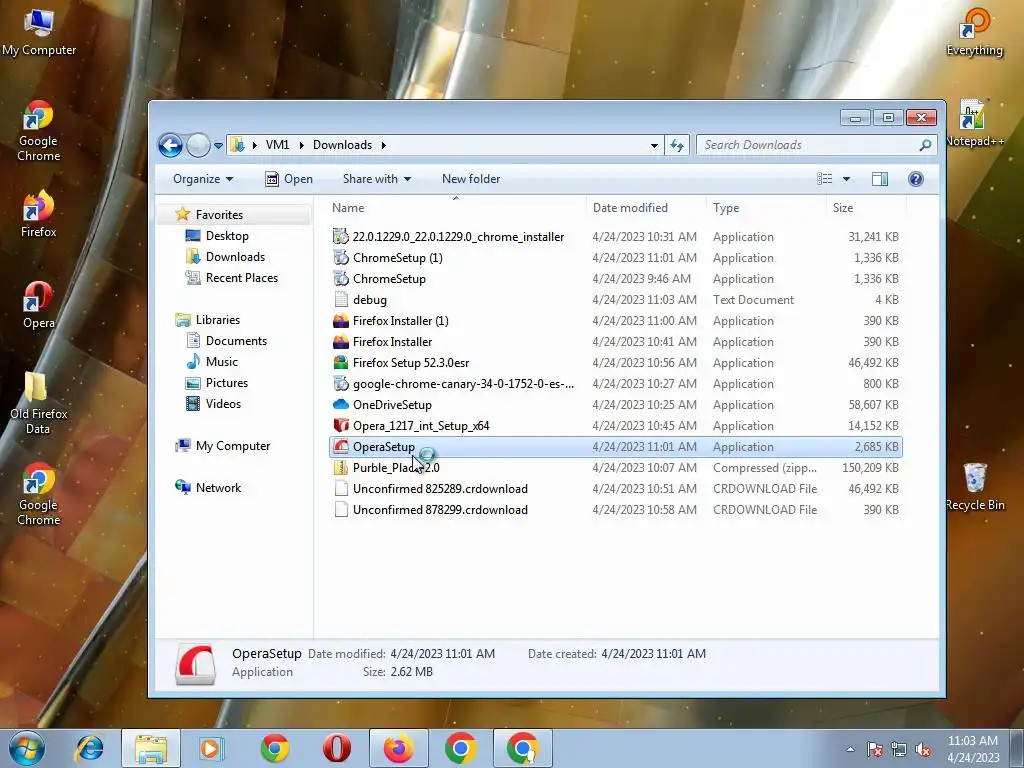
Task: Select the ChromeSetup (1) file icon
Action: [x=341, y=257]
